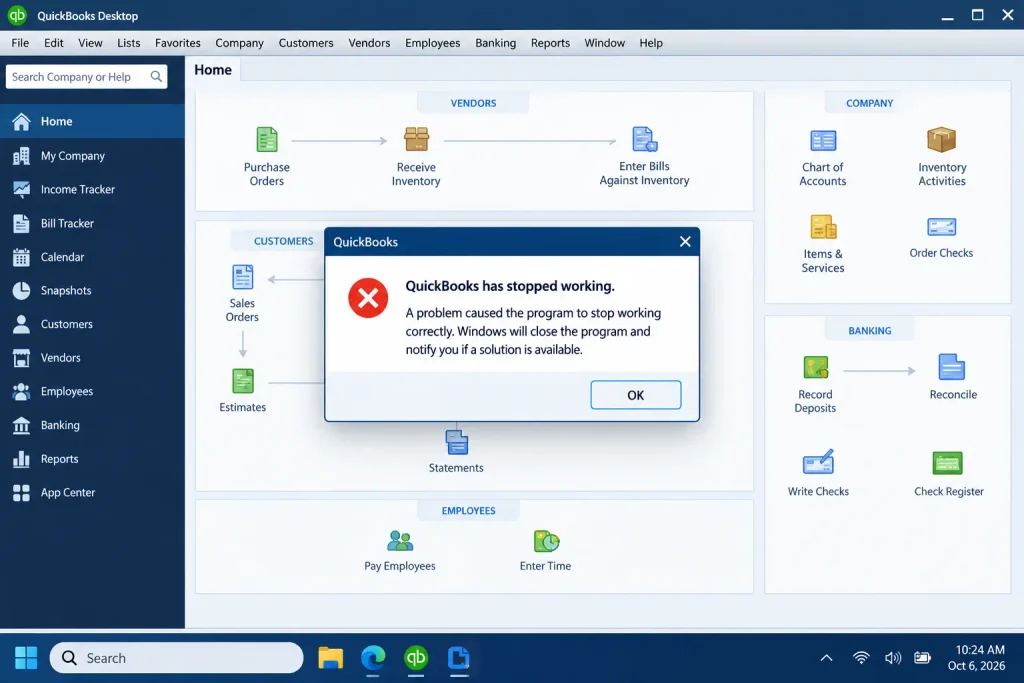The image size is (1024, 683).
Task: Click the CUSTOMERS section header
Action: (283, 241)
